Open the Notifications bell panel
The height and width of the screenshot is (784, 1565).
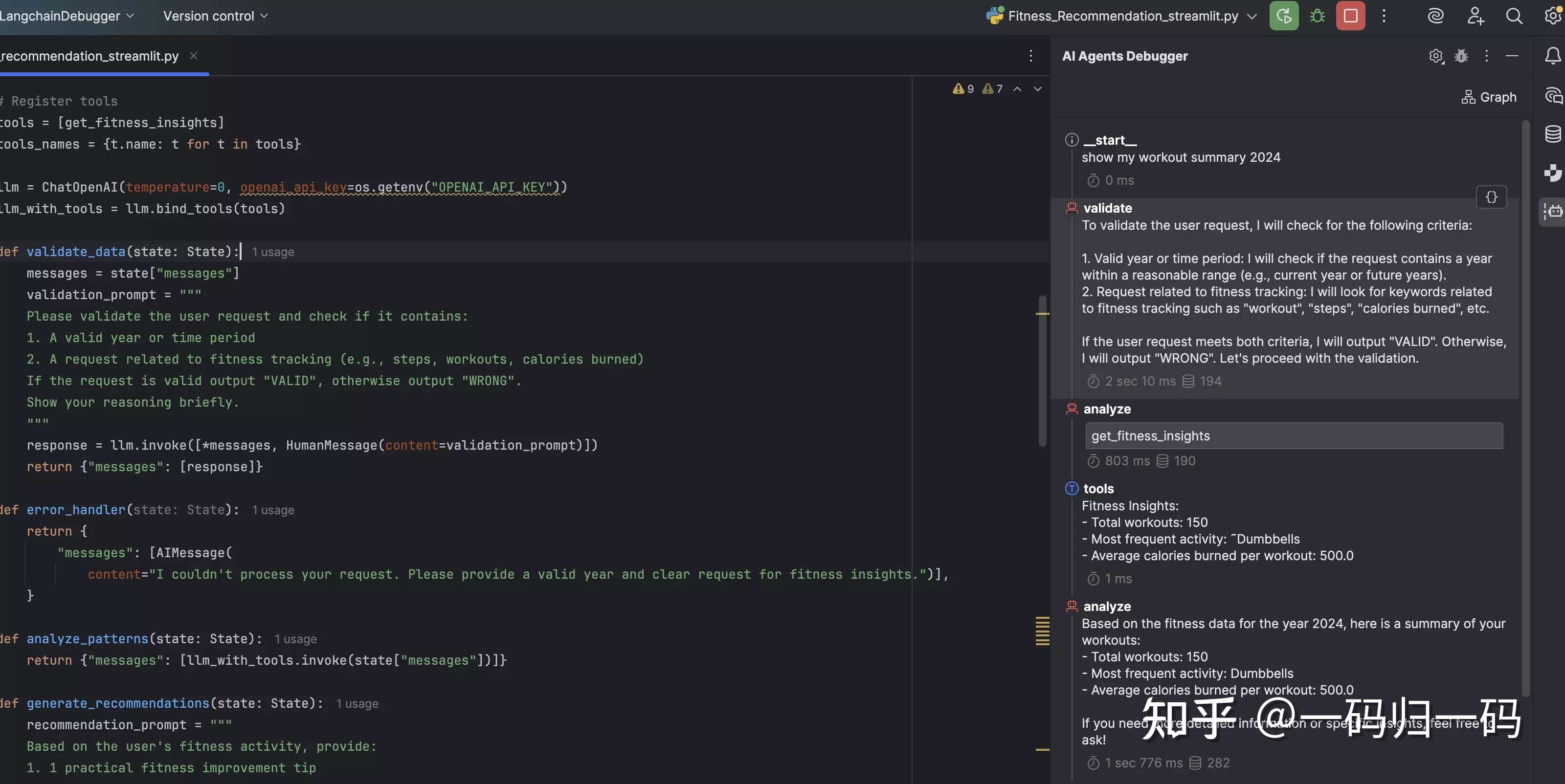coord(1553,56)
